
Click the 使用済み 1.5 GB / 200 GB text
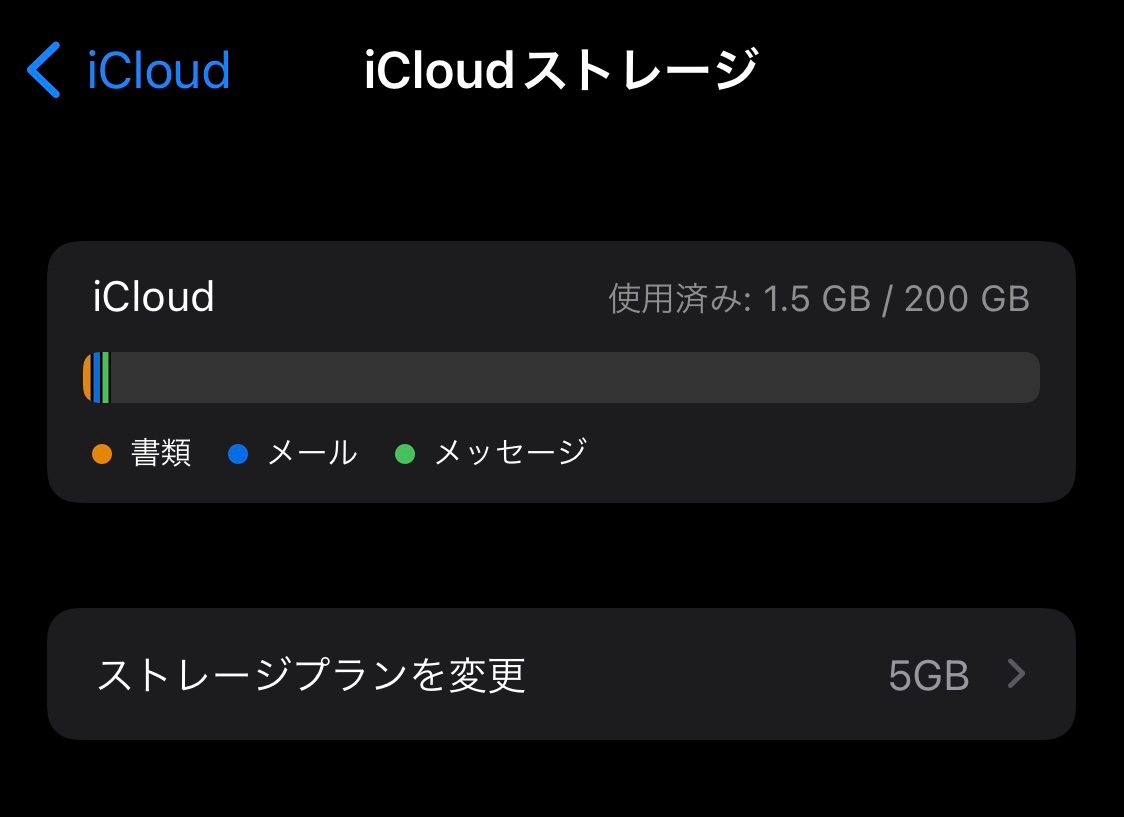[x=819, y=299]
